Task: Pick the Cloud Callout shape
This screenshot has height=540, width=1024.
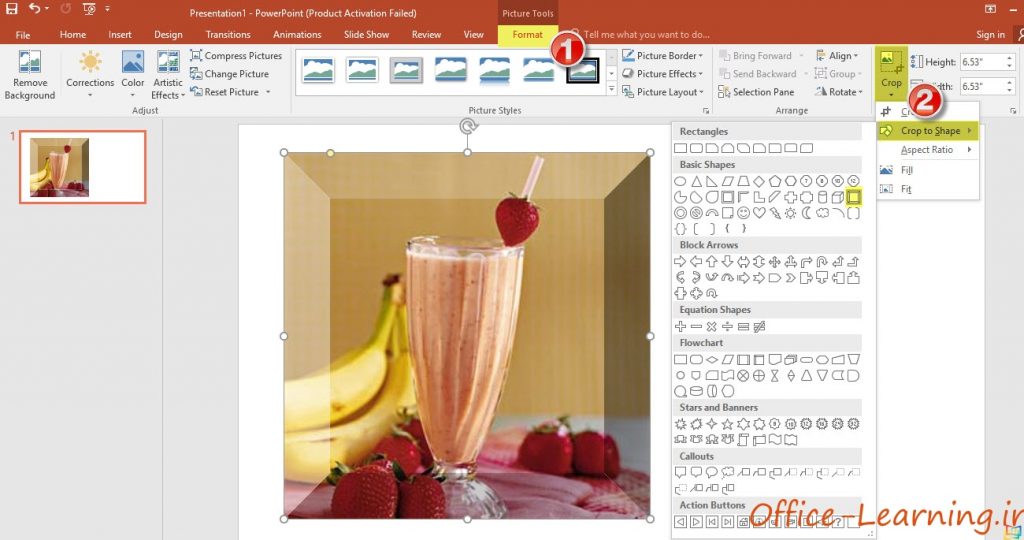Action: (x=728, y=472)
